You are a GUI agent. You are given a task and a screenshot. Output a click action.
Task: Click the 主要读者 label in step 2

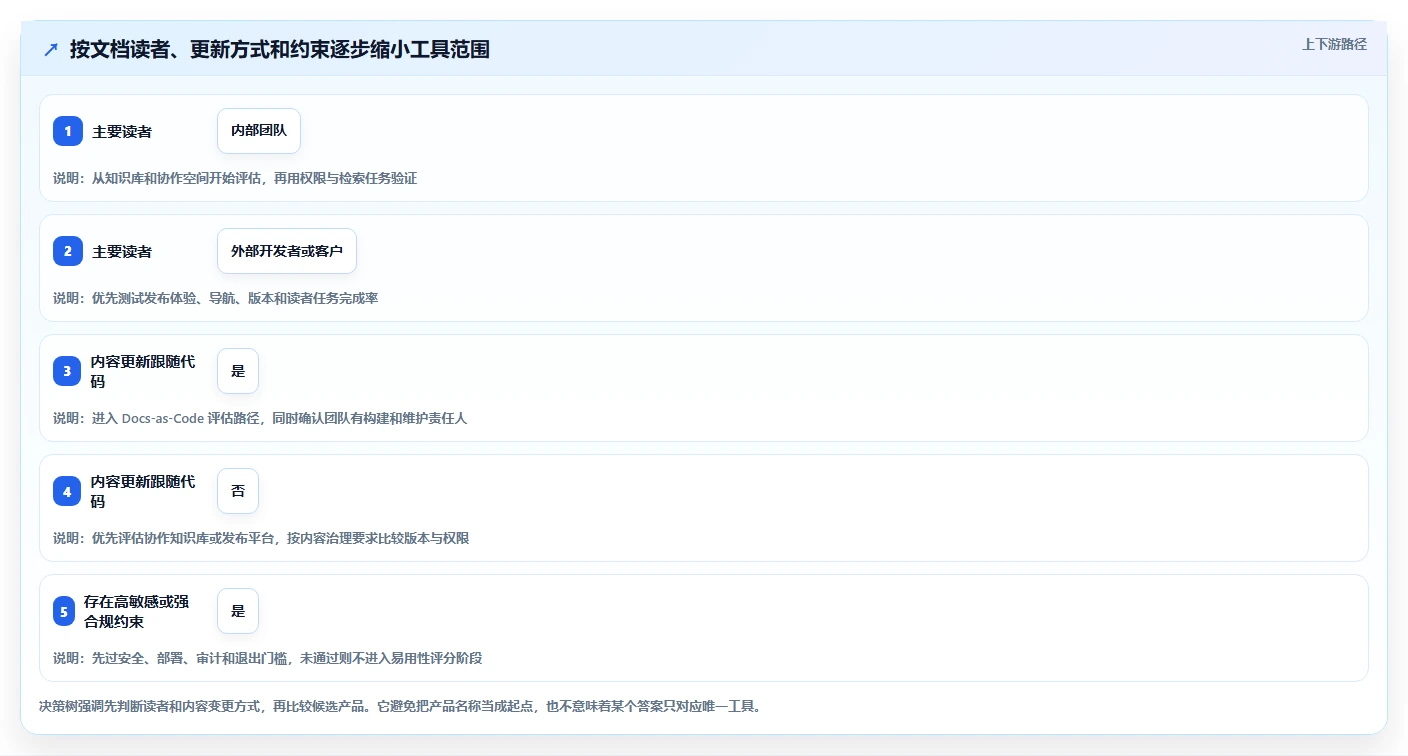122,251
